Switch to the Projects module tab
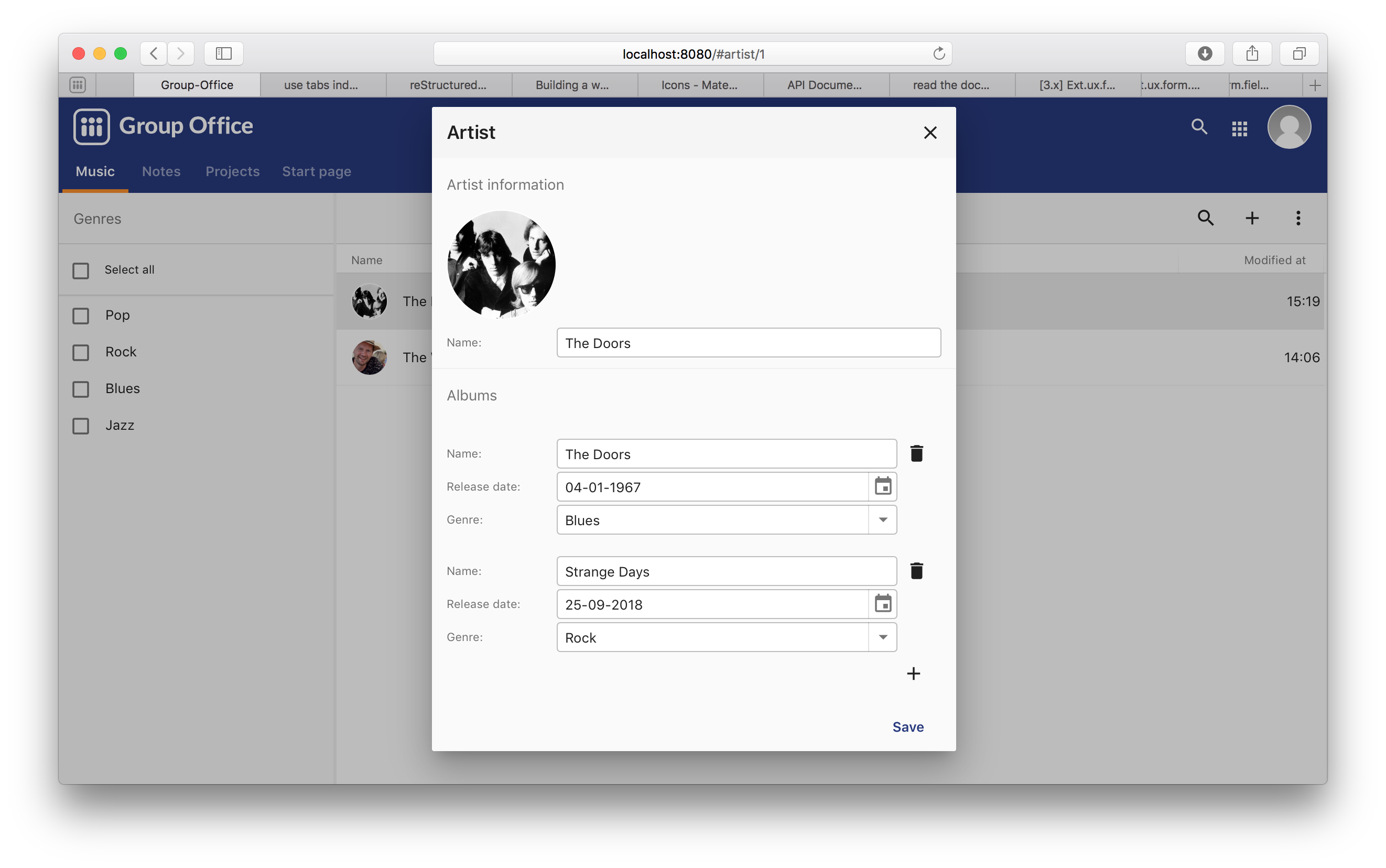 (x=233, y=171)
